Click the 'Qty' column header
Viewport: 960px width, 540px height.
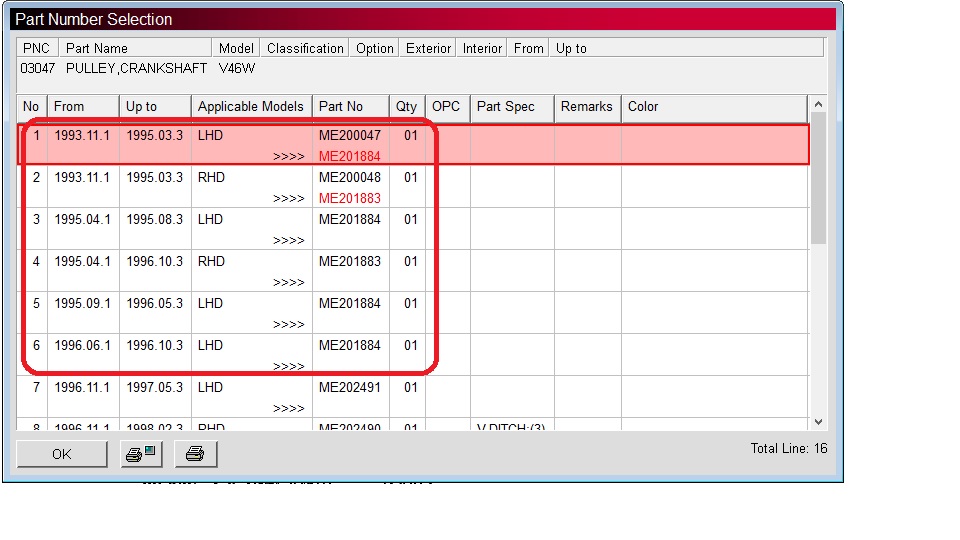click(x=406, y=107)
